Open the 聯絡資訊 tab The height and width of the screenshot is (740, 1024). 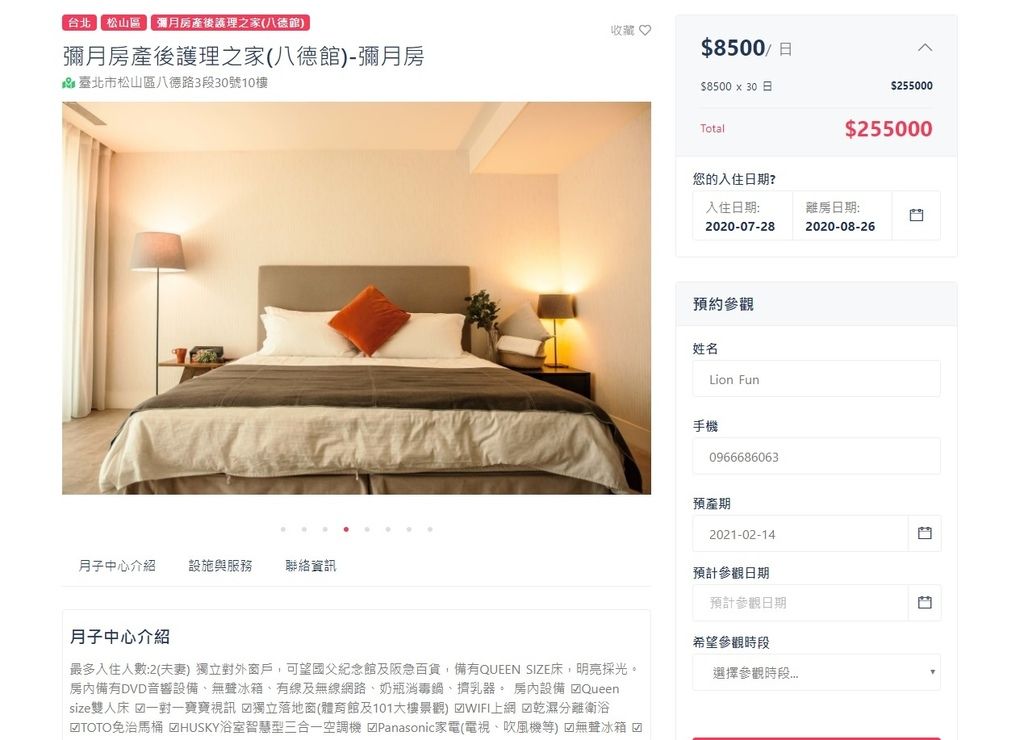click(311, 566)
